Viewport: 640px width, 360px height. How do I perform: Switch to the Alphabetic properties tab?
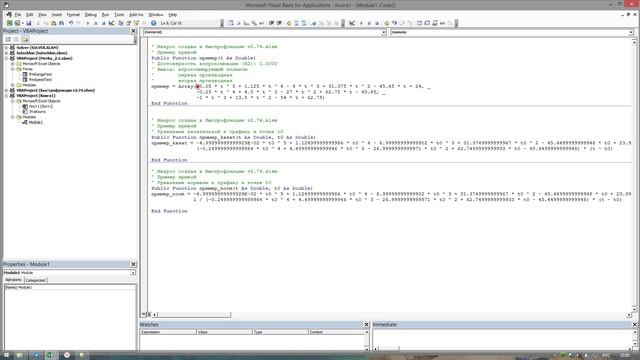pyautogui.click(x=13, y=280)
